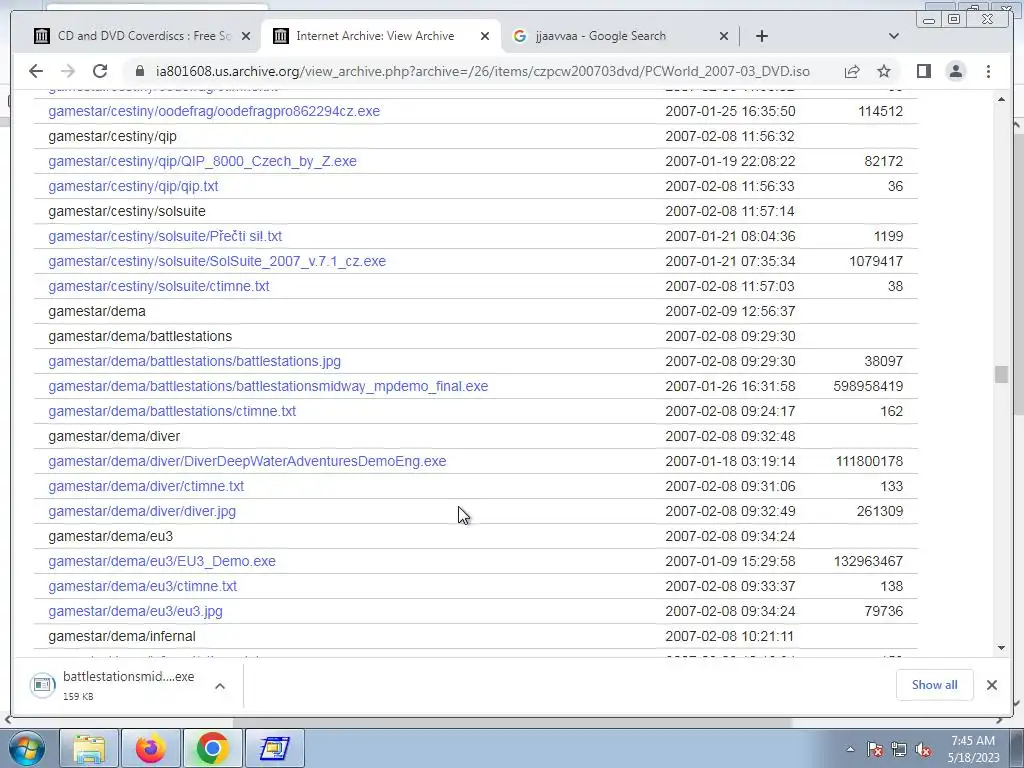Click the gamestar/cestiny/qip folder text
The image size is (1024, 768).
[x=112, y=136]
